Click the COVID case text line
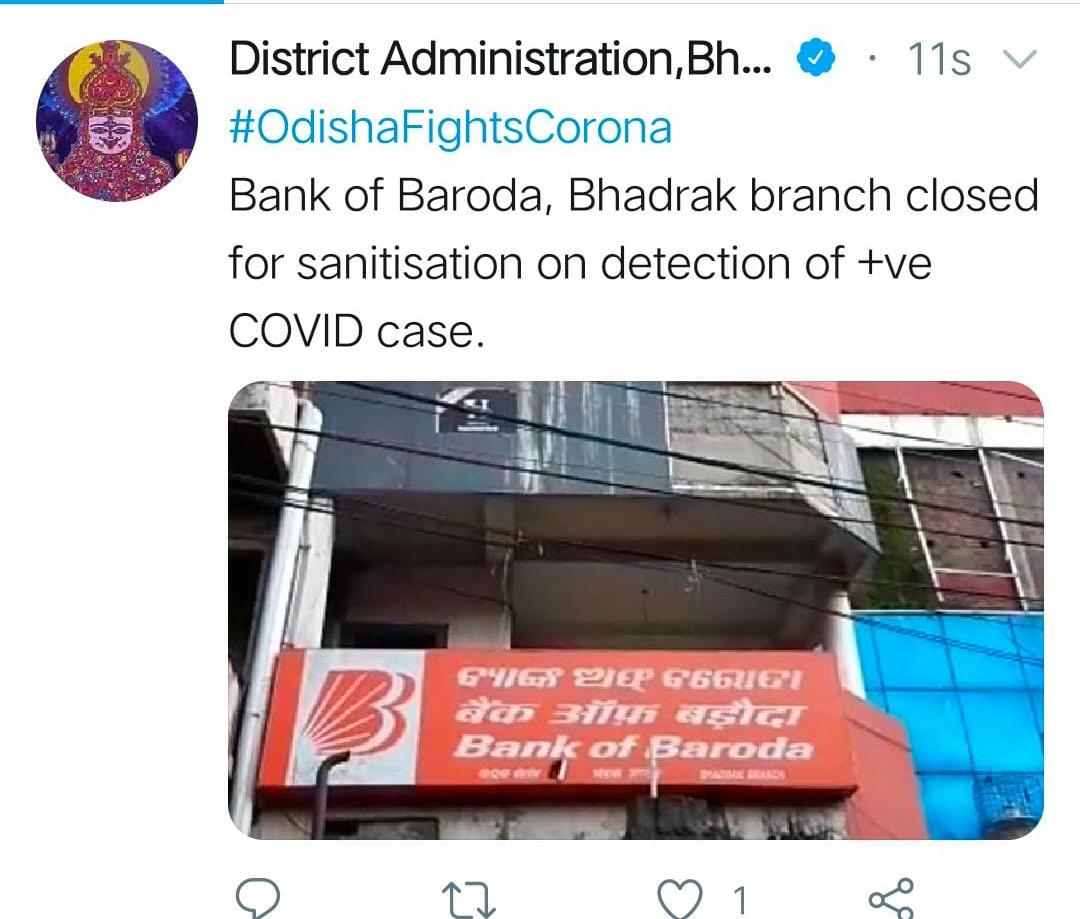Image resolution: width=1080 pixels, height=919 pixels. [357, 331]
